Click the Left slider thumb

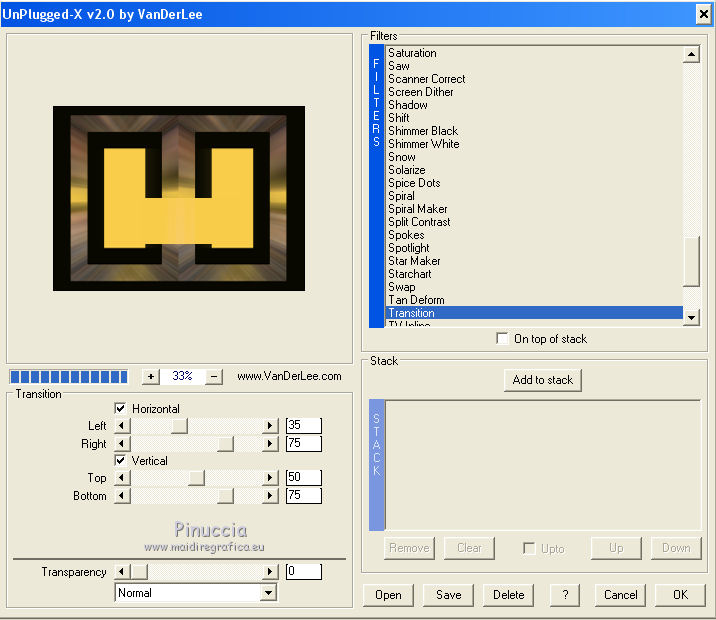[179, 426]
